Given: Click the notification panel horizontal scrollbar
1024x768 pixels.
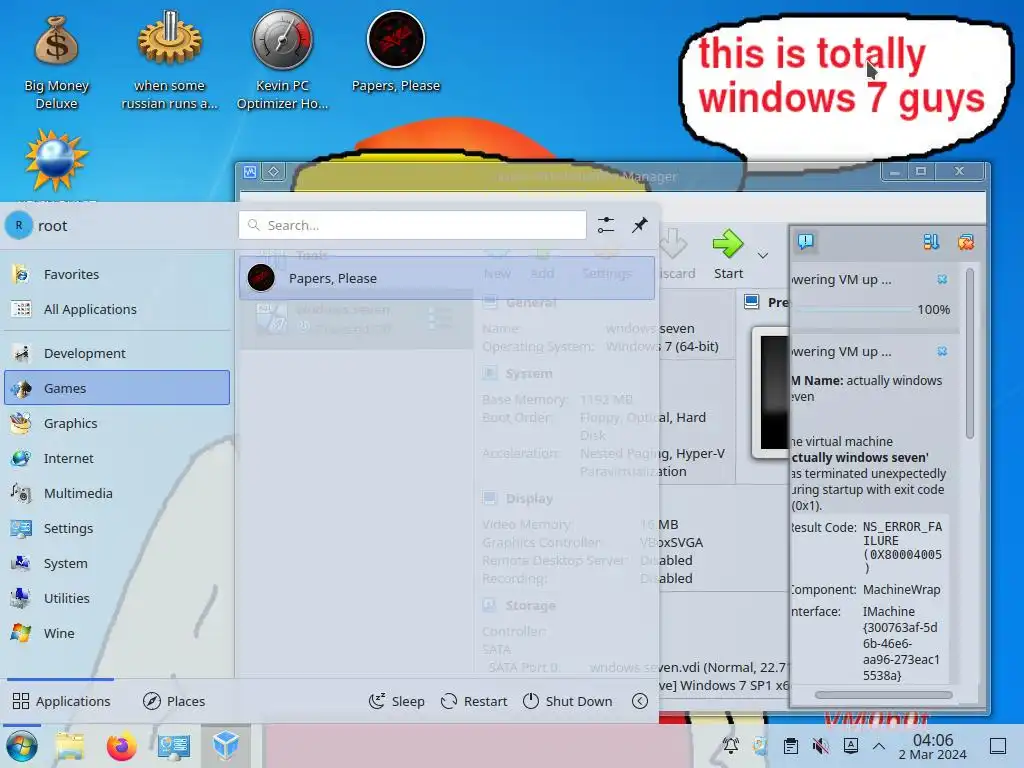Looking at the screenshot, I should (x=884, y=695).
